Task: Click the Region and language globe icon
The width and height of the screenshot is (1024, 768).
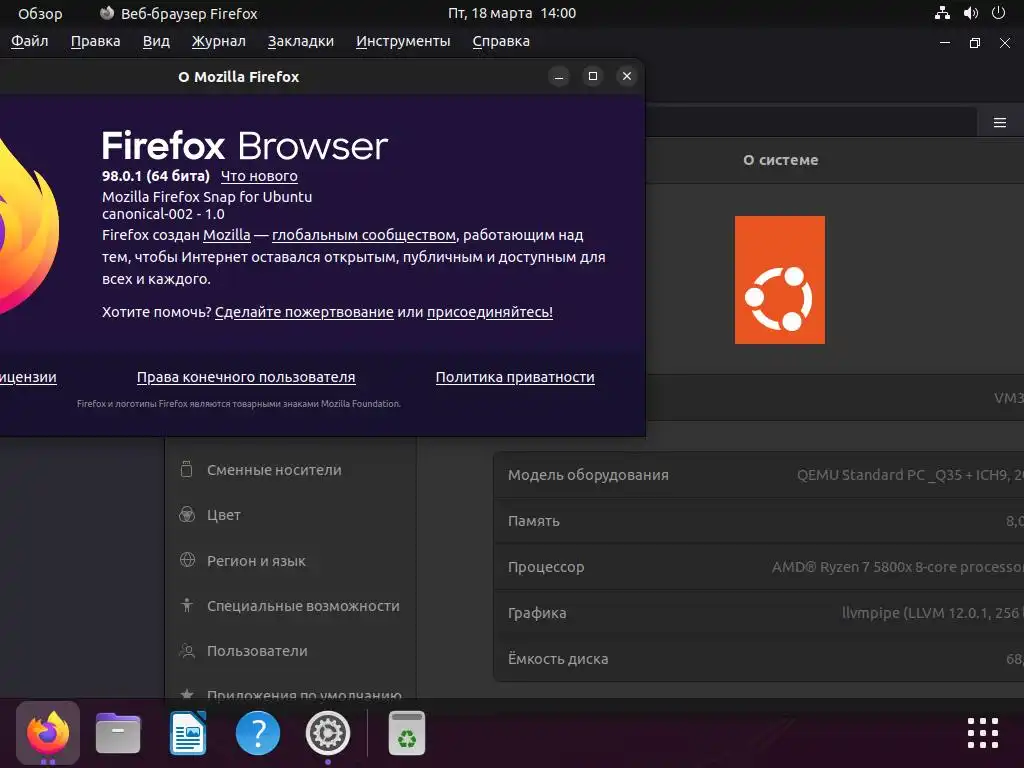Action: [x=187, y=560]
